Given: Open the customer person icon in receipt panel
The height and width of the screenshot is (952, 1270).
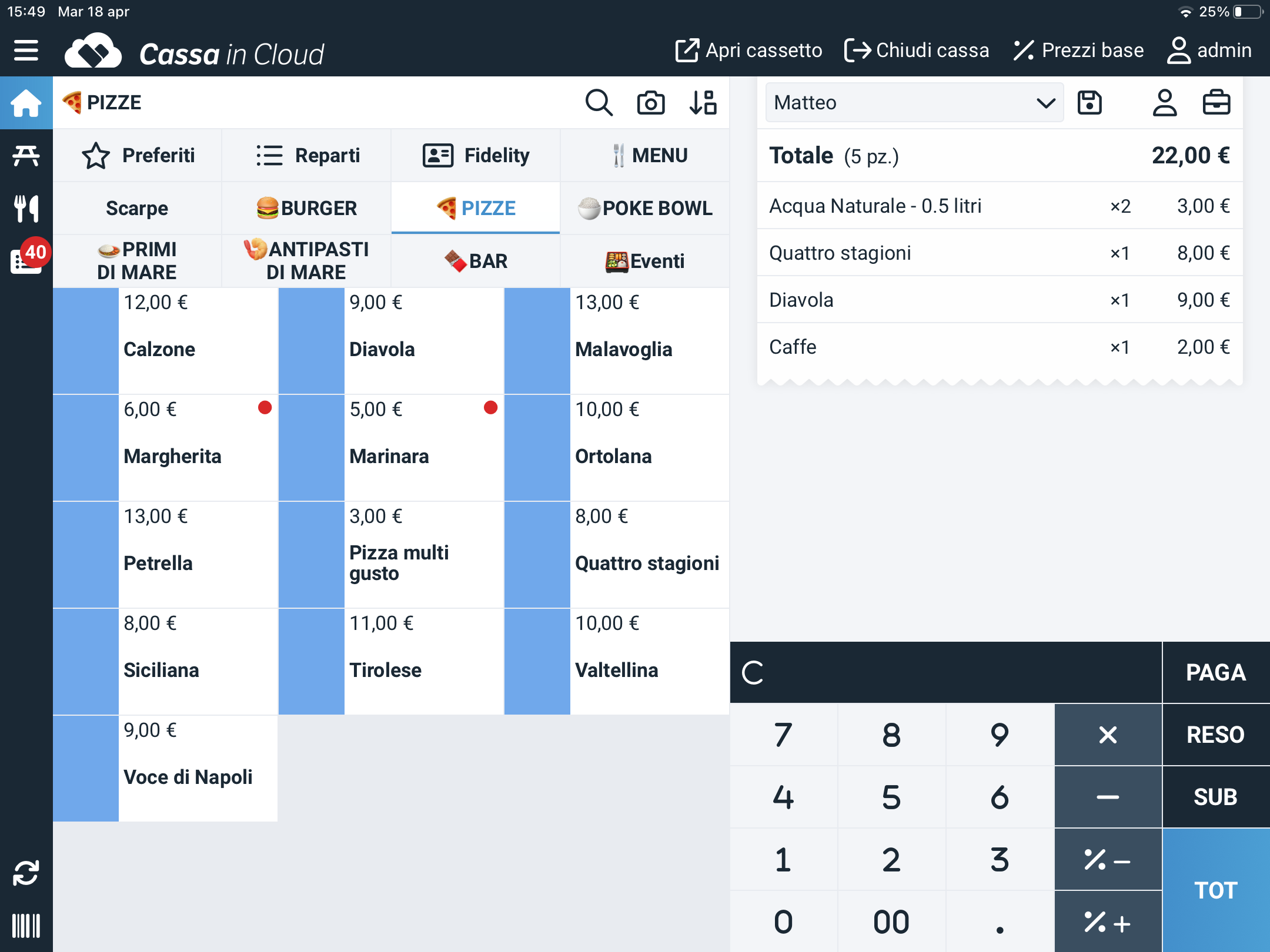Looking at the screenshot, I should point(1164,103).
